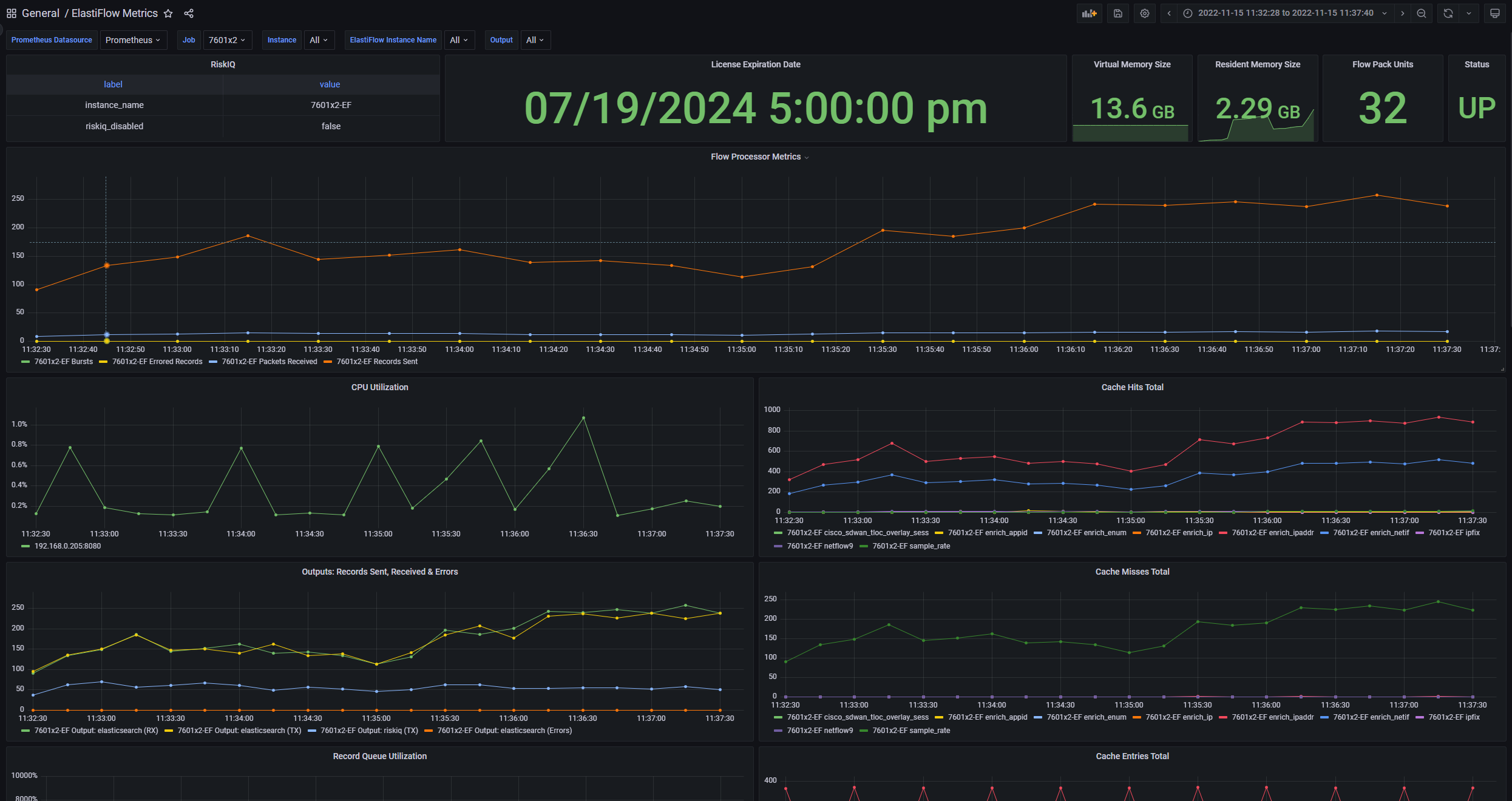Open dashboard settings gear
Viewport: 1512px width, 801px height.
pyautogui.click(x=1144, y=13)
